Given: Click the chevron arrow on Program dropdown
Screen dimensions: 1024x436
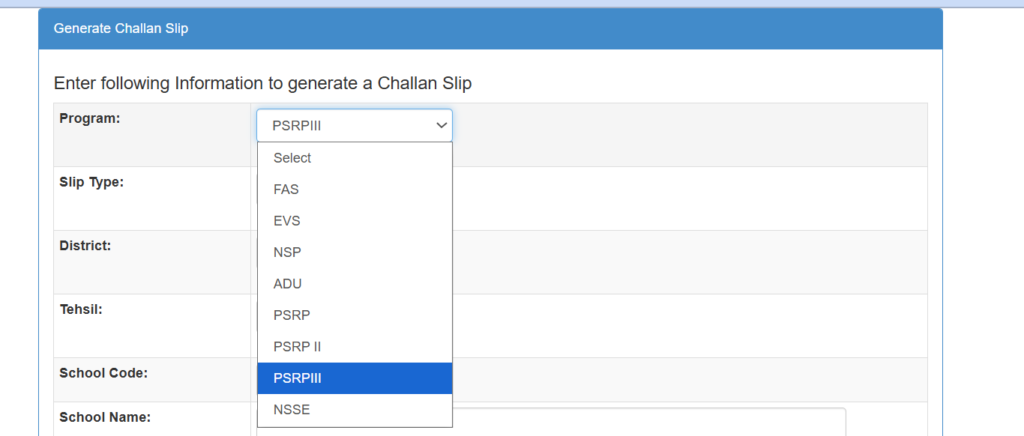Looking at the screenshot, I should pyautogui.click(x=441, y=126).
